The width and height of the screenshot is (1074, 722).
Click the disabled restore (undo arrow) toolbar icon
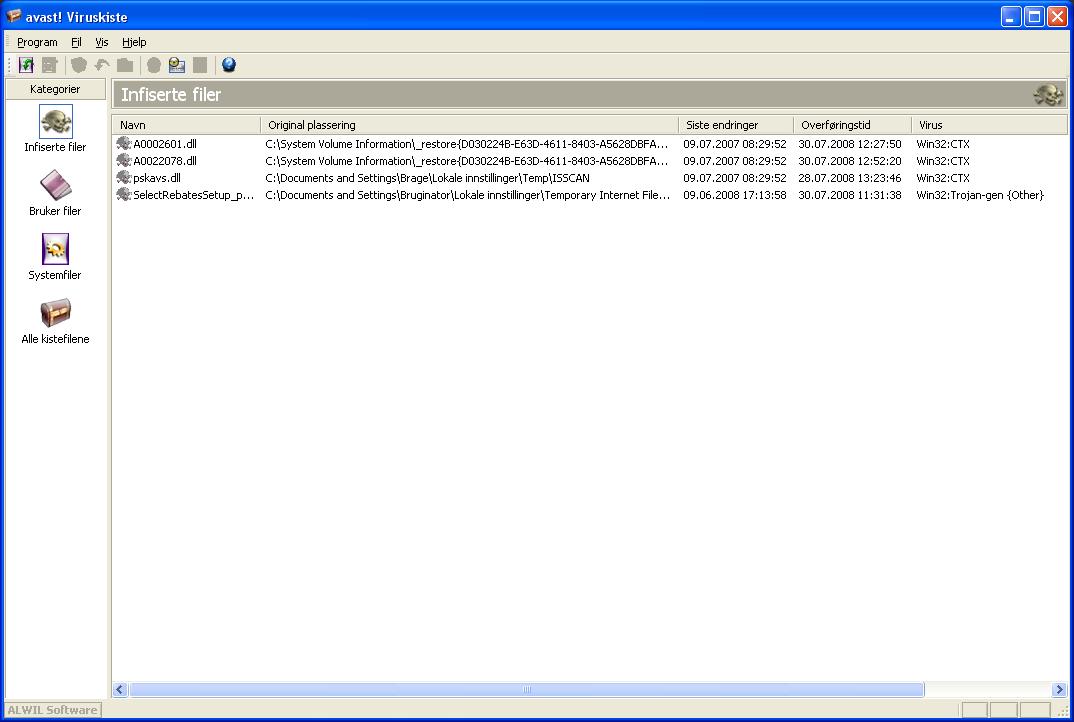[102, 65]
